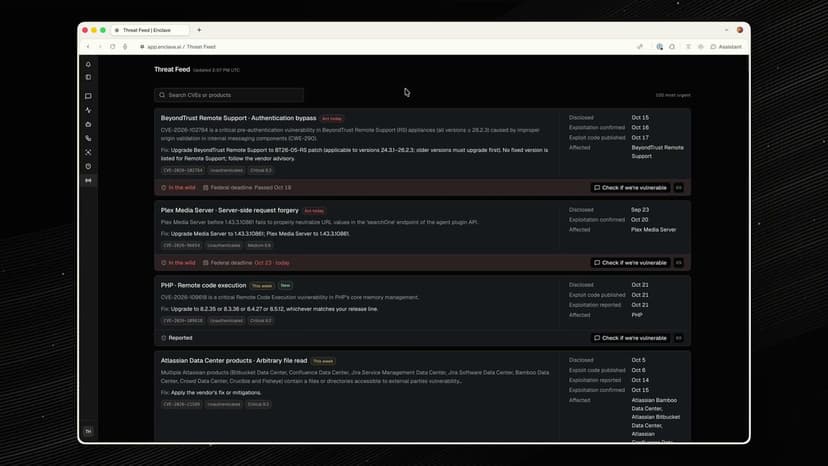This screenshot has width=828, height=466.
Task: Check if we're vulnerable for BeyondTrust Remote Support
Action: click(x=630, y=188)
